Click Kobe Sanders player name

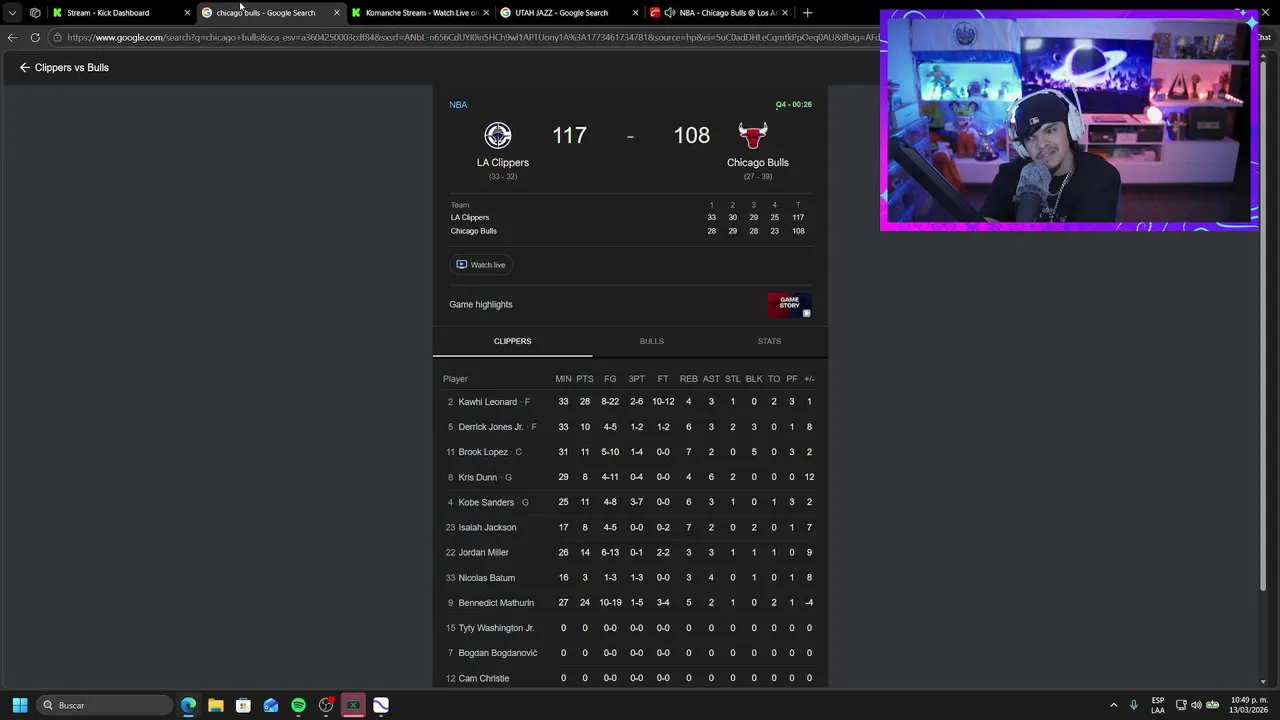[x=486, y=502]
